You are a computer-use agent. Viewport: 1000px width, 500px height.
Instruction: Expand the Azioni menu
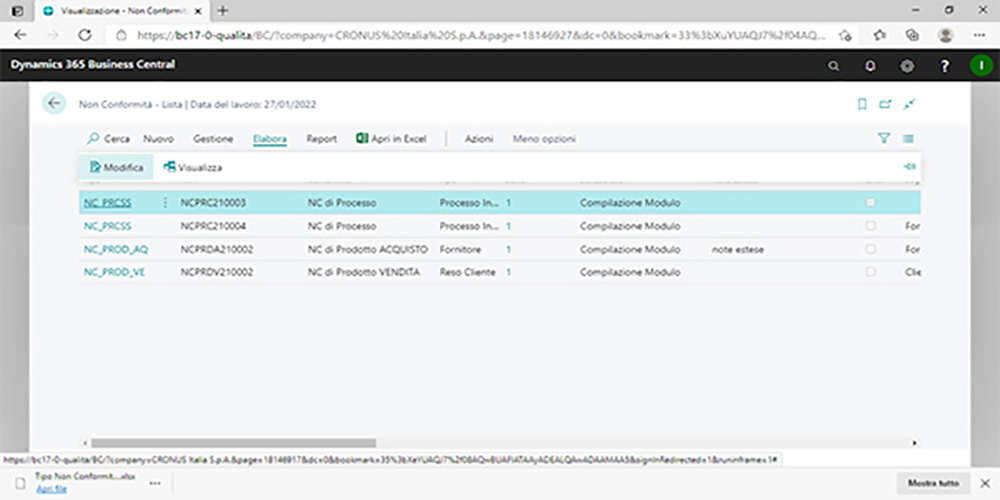(x=478, y=139)
